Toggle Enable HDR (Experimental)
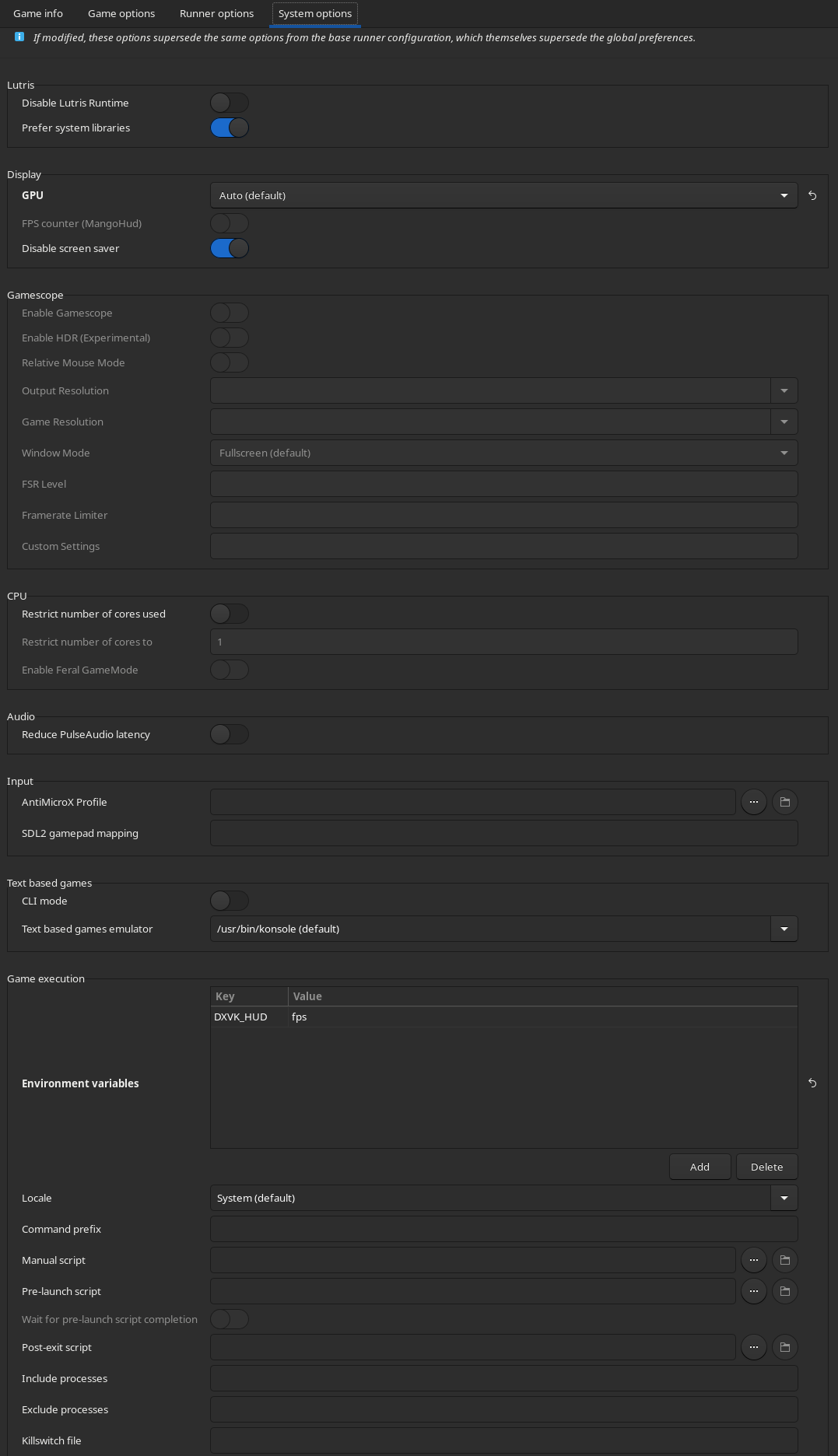 tap(230, 338)
